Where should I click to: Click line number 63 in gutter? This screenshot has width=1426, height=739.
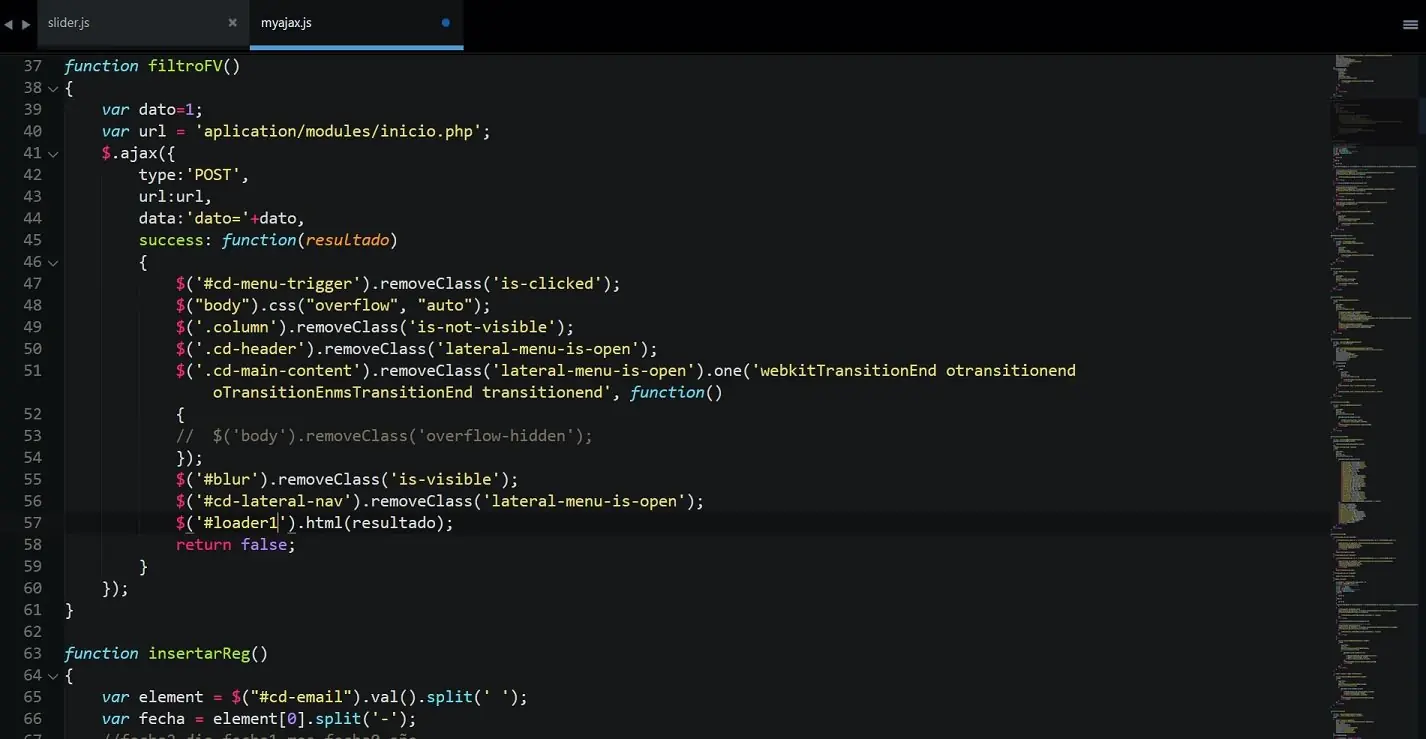coord(32,654)
